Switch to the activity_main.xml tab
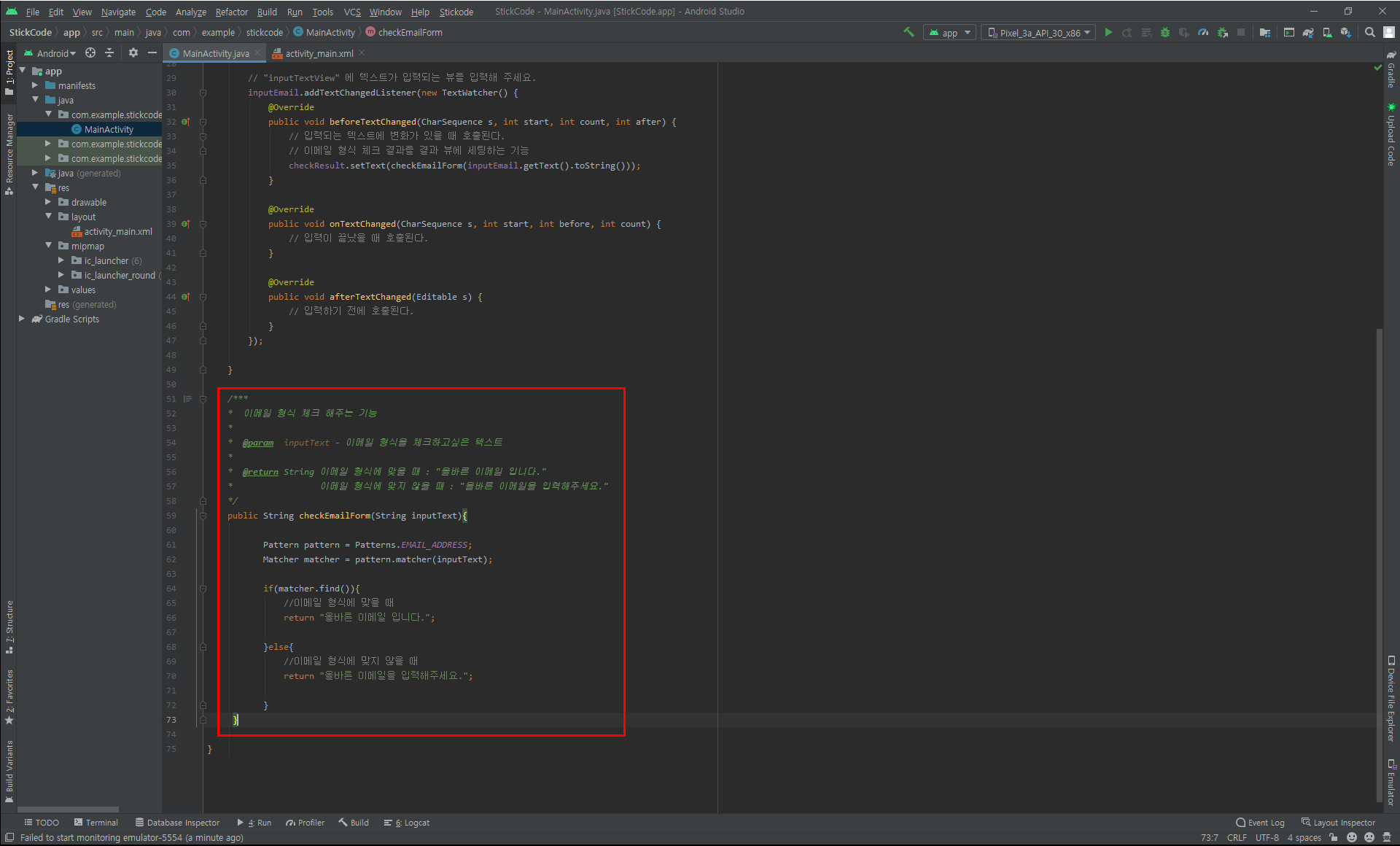The image size is (1400, 846). 319,53
